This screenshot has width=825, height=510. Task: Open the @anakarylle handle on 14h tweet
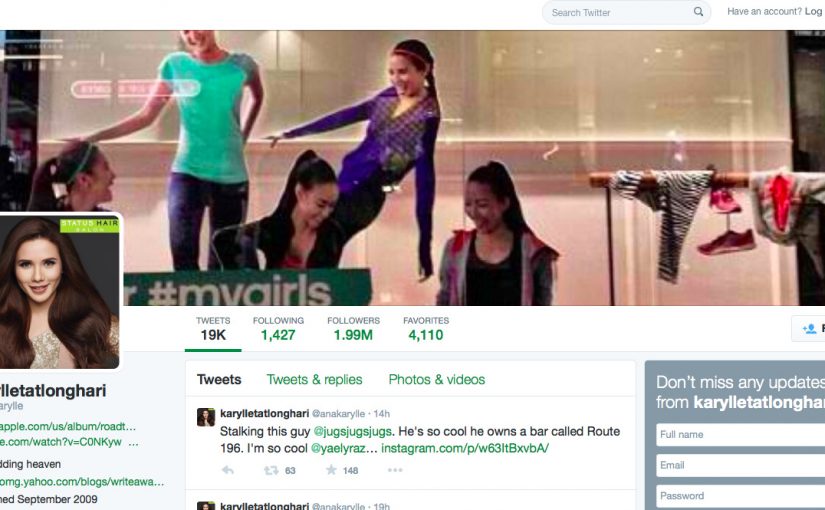[338, 414]
